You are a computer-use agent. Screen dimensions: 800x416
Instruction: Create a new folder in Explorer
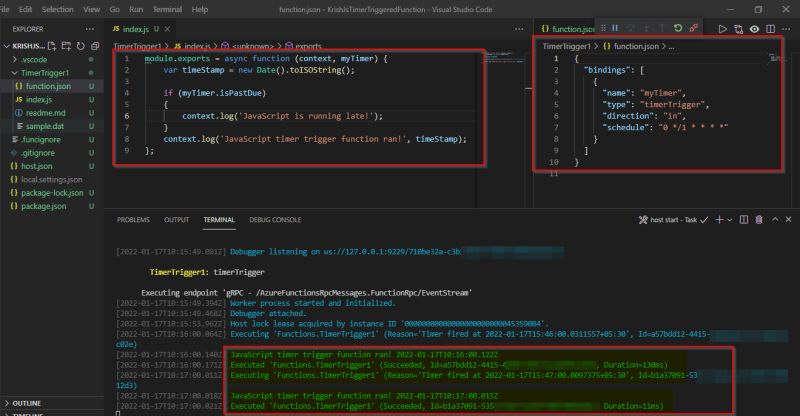tap(66, 46)
